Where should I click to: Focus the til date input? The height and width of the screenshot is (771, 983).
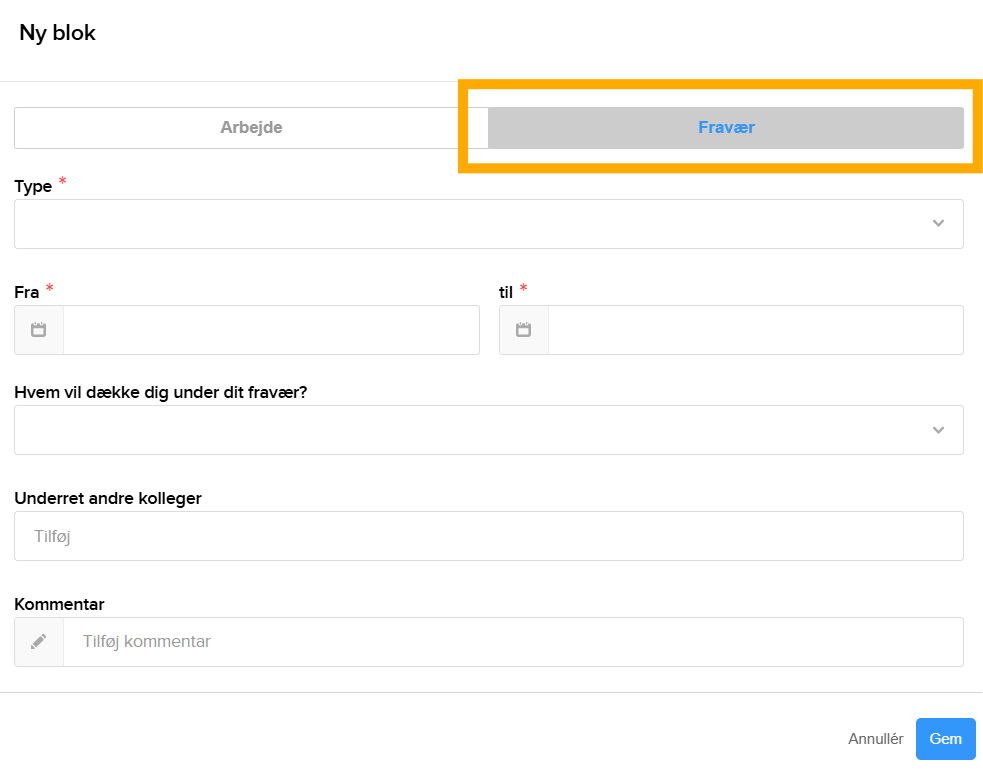(755, 330)
